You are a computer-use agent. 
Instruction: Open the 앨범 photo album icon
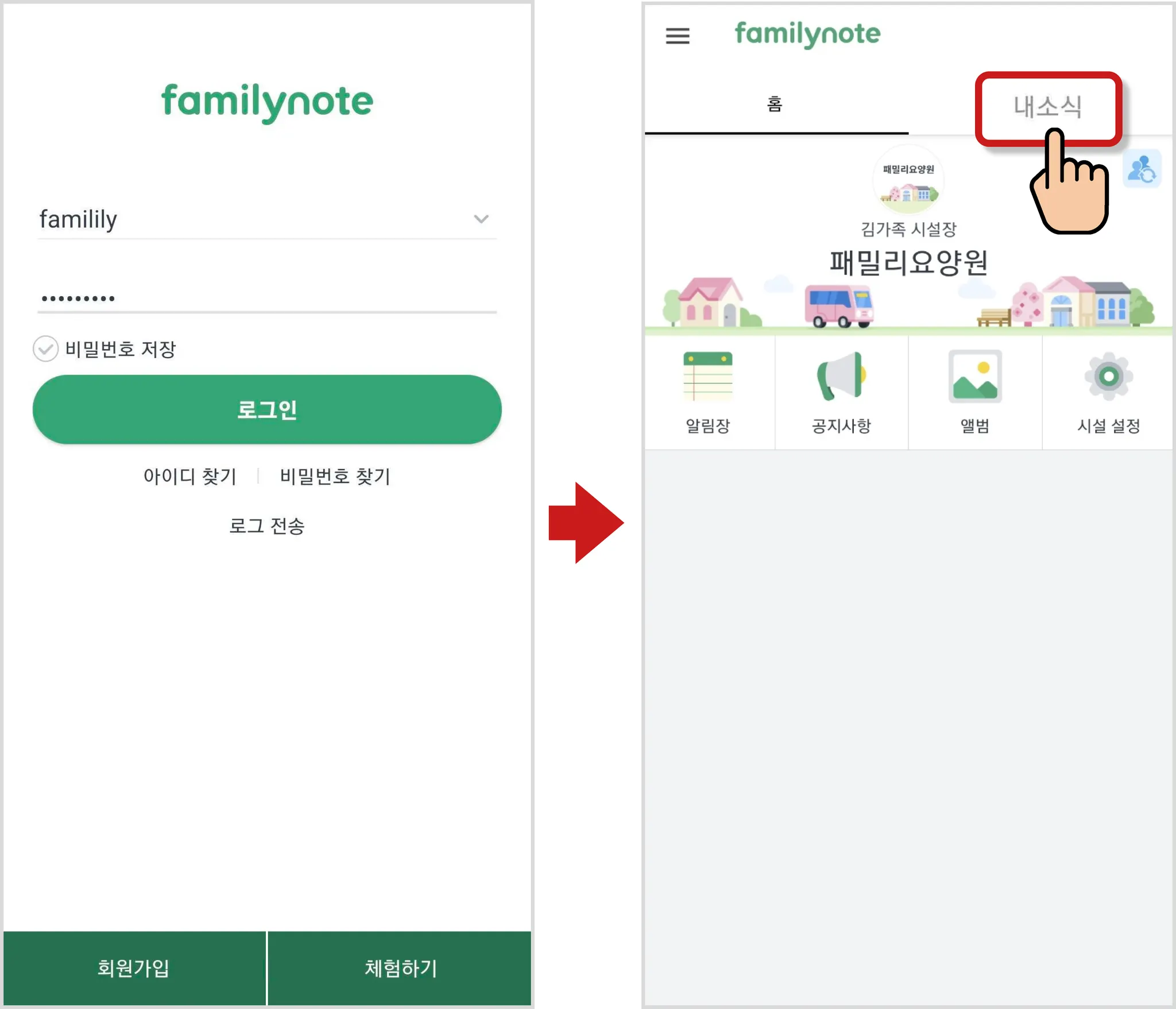[x=974, y=377]
